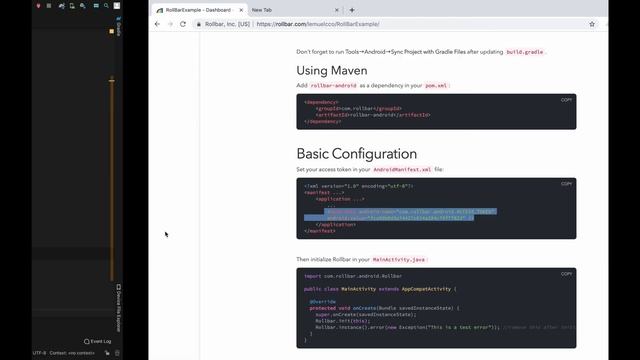Click the 'AndroidManifest.xml' inline code text
Screen dimensions: 640x360
pos(402,169)
